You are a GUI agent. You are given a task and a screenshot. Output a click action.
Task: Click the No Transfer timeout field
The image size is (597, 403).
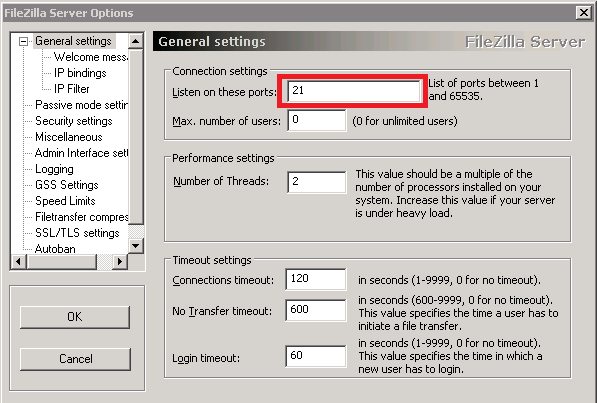pos(316,310)
